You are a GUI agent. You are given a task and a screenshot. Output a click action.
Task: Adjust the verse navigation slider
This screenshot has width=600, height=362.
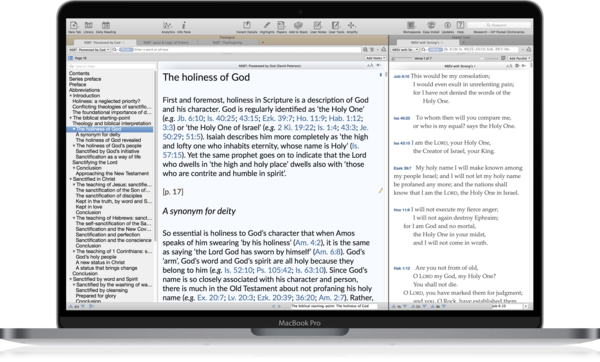pos(402,58)
